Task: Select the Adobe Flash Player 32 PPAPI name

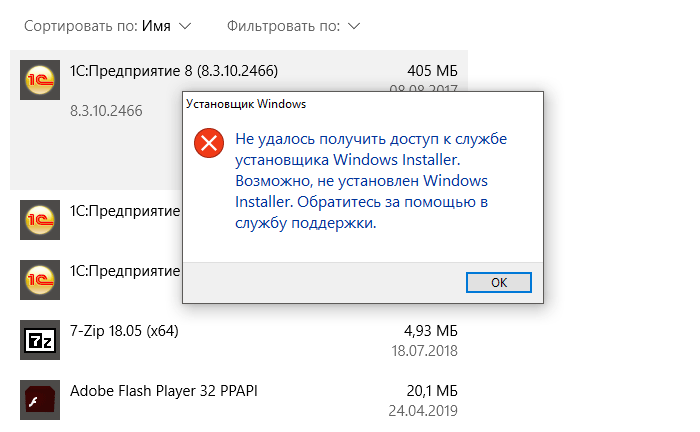Action: pyautogui.click(x=164, y=389)
